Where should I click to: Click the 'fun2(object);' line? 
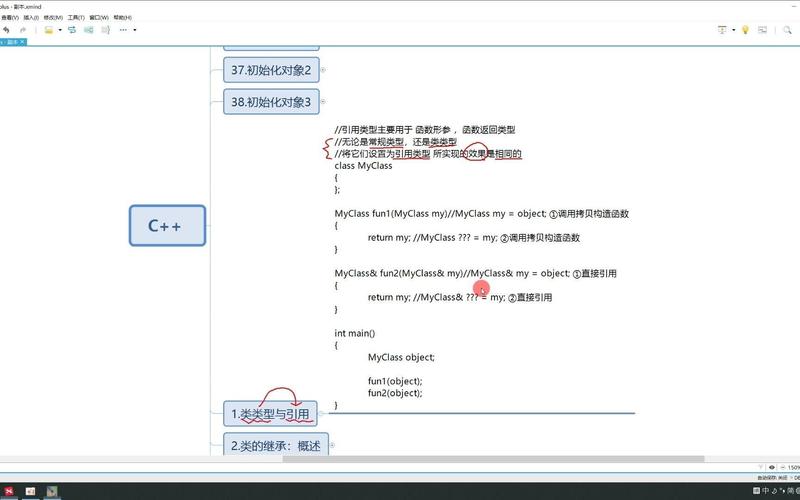pyautogui.click(x=395, y=393)
